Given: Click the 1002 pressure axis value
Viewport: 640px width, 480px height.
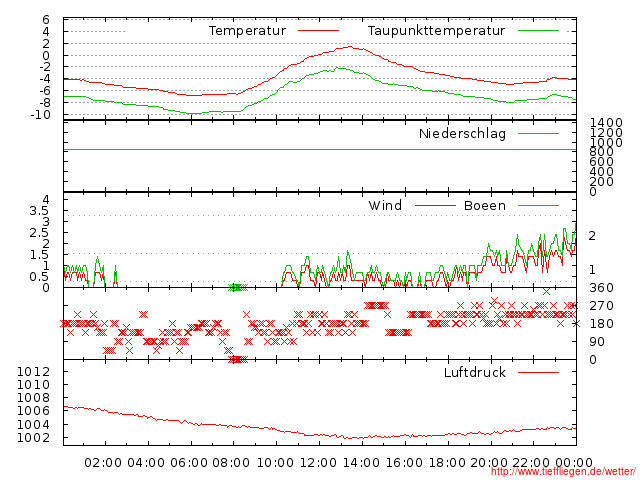Looking at the screenshot, I should point(33,438).
